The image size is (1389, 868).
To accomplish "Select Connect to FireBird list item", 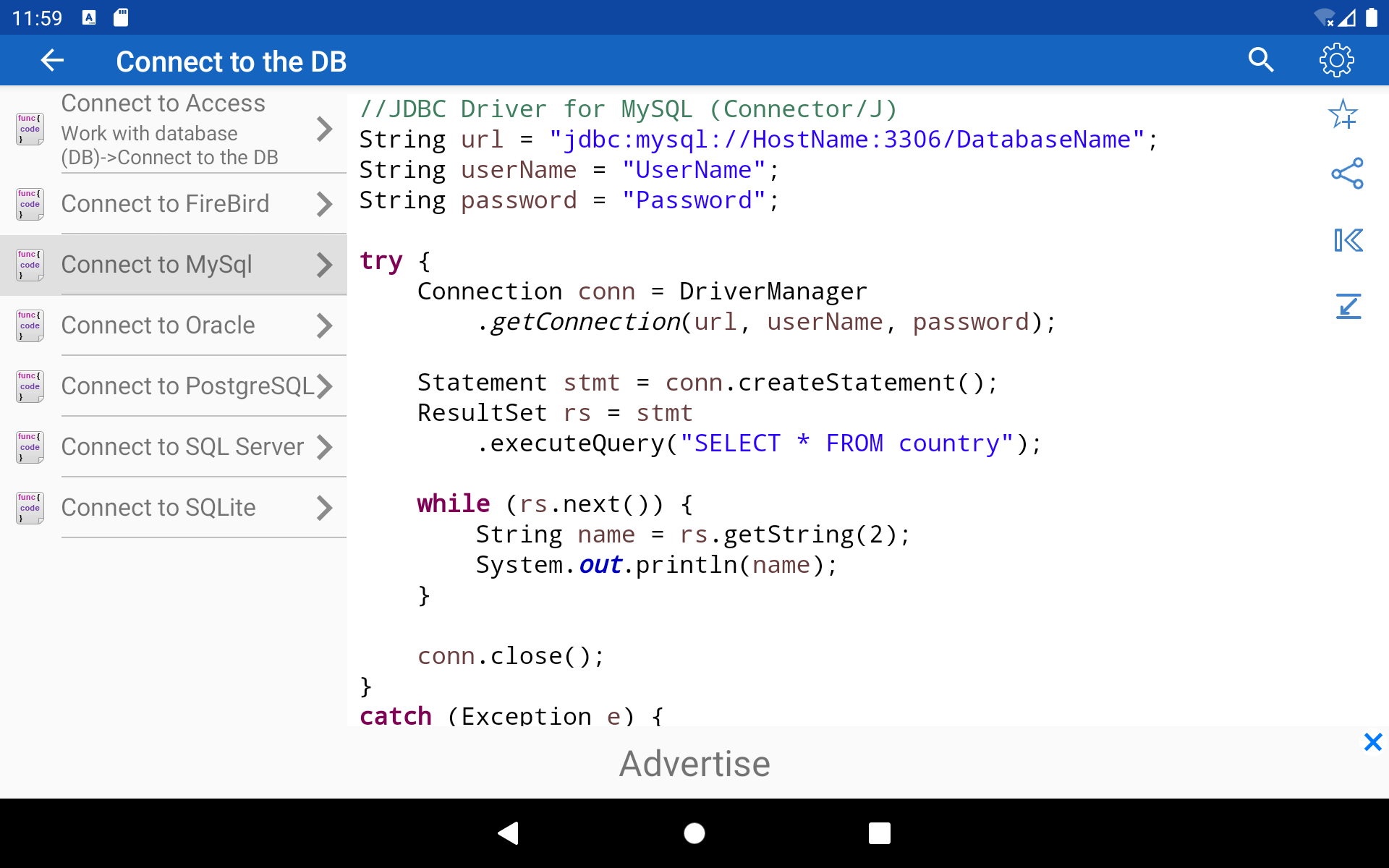I will (174, 205).
